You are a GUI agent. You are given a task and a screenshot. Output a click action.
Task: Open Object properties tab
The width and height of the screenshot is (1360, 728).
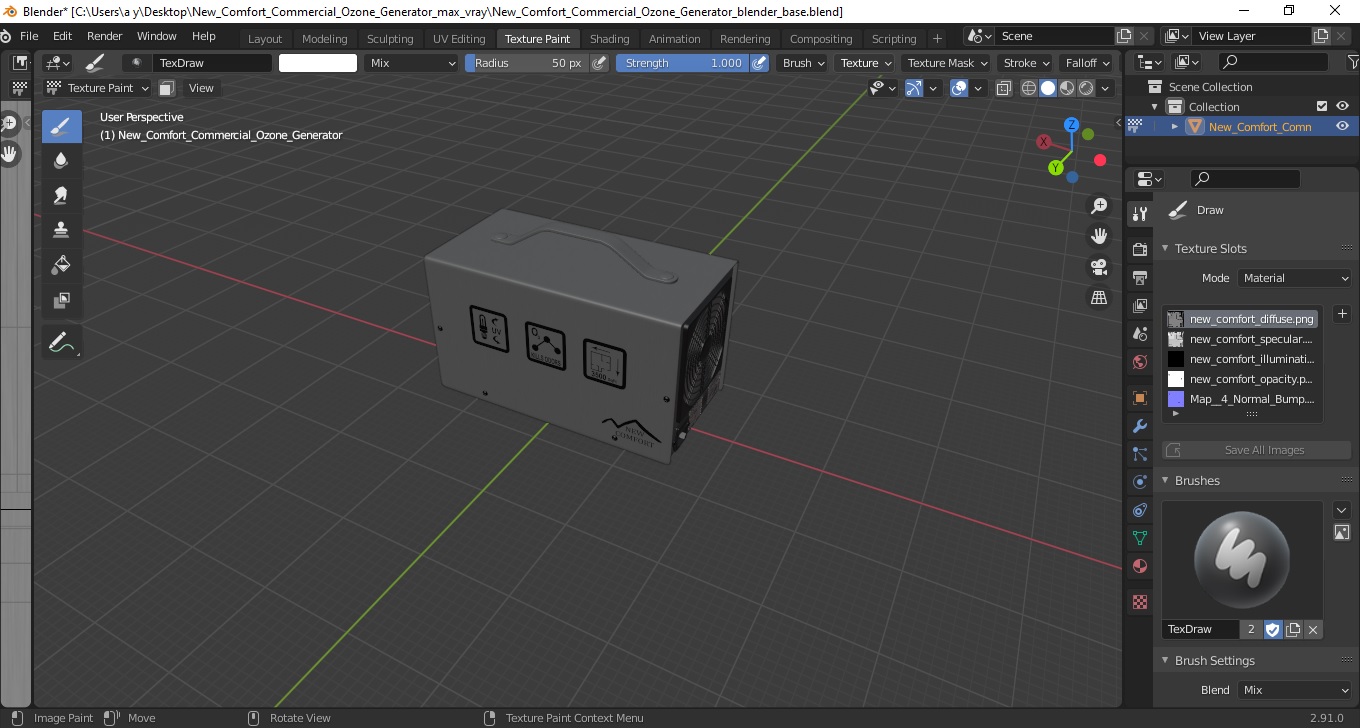(1139, 398)
